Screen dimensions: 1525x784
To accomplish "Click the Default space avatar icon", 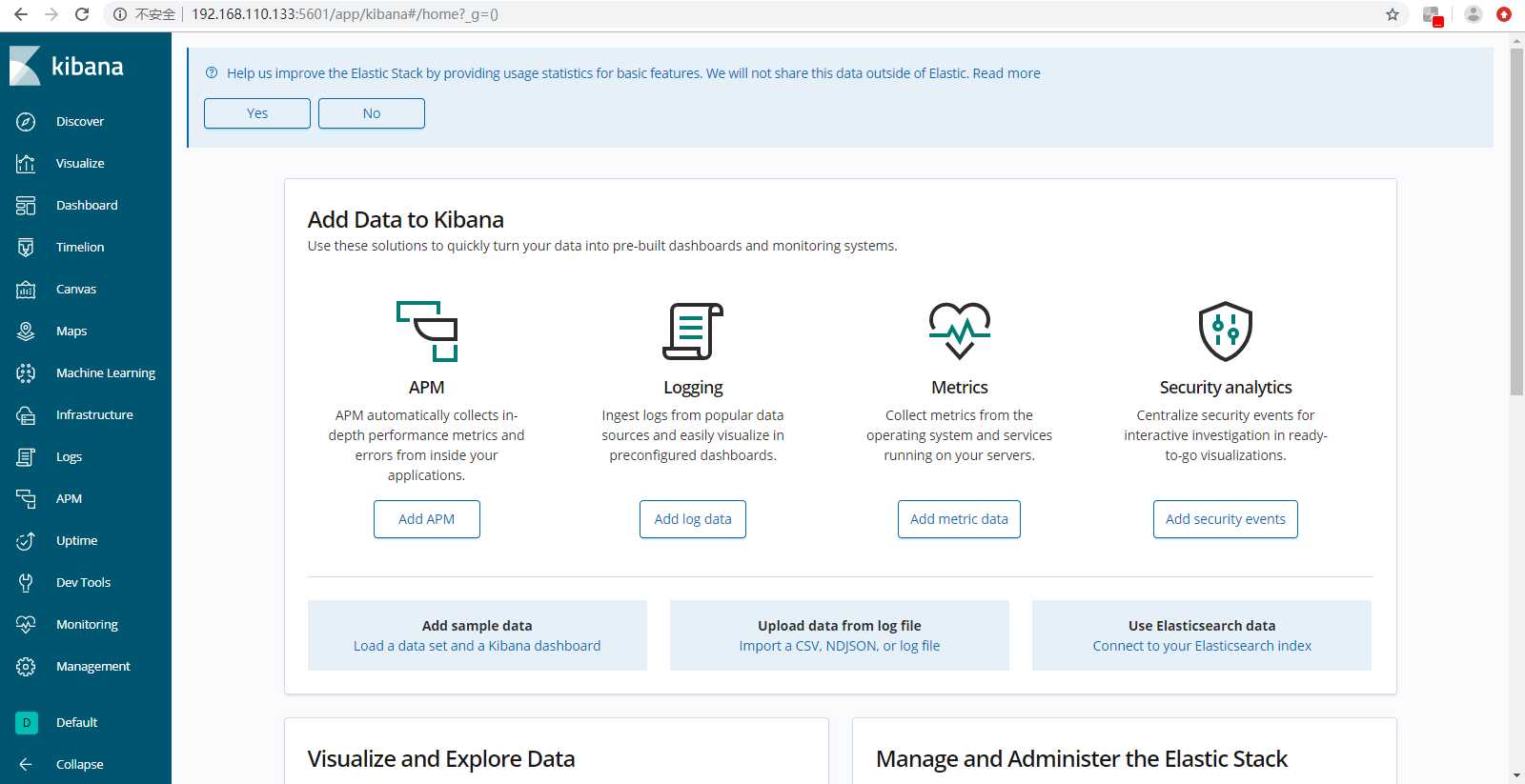I will pos(27,723).
